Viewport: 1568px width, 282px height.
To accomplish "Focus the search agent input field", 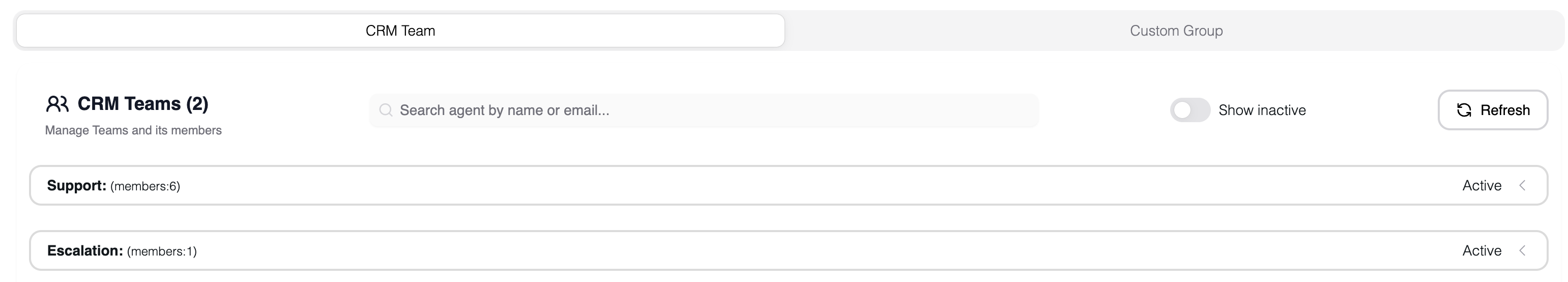I will (712, 110).
